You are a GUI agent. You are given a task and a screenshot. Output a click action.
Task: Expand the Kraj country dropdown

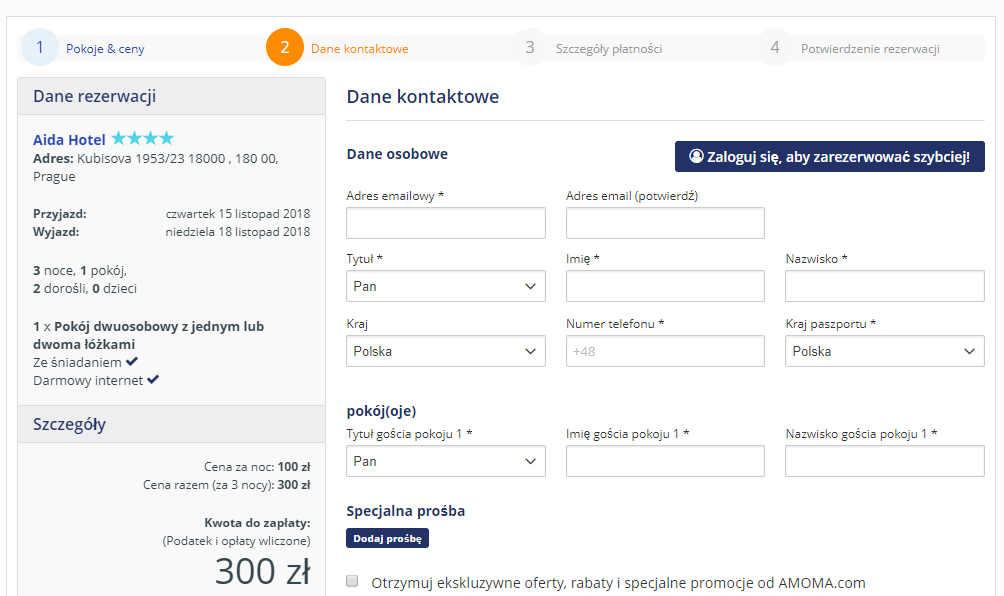coord(446,351)
